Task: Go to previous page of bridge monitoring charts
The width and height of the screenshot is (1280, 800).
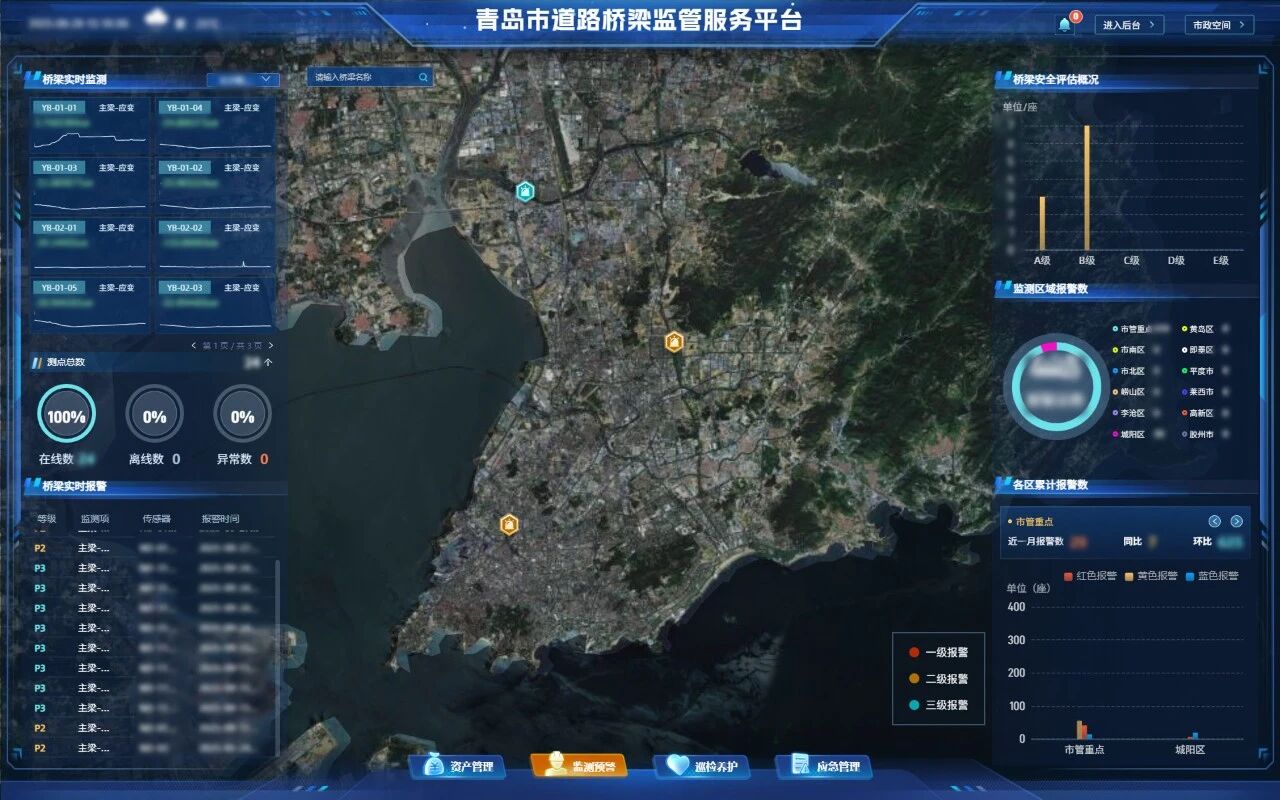Action: 194,345
